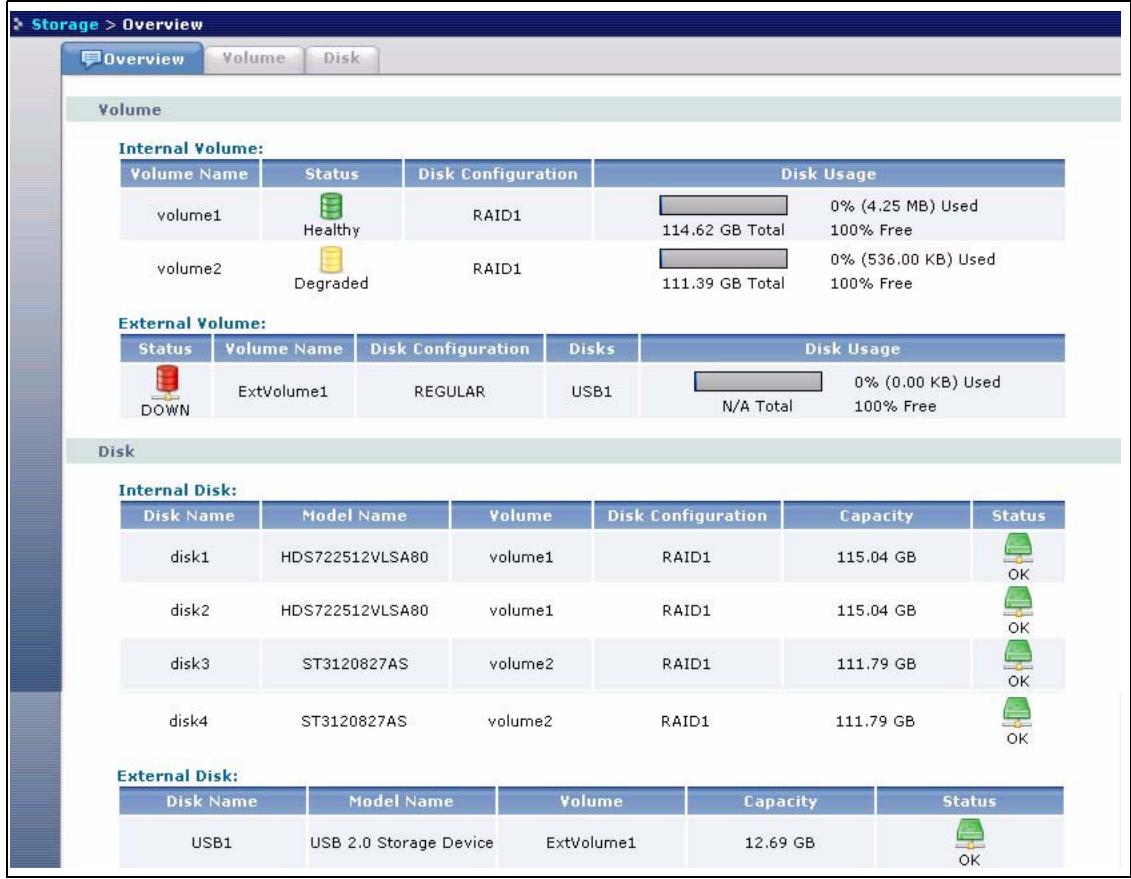
Task: Click disk3 OK status icon
Action: pos(1018,655)
